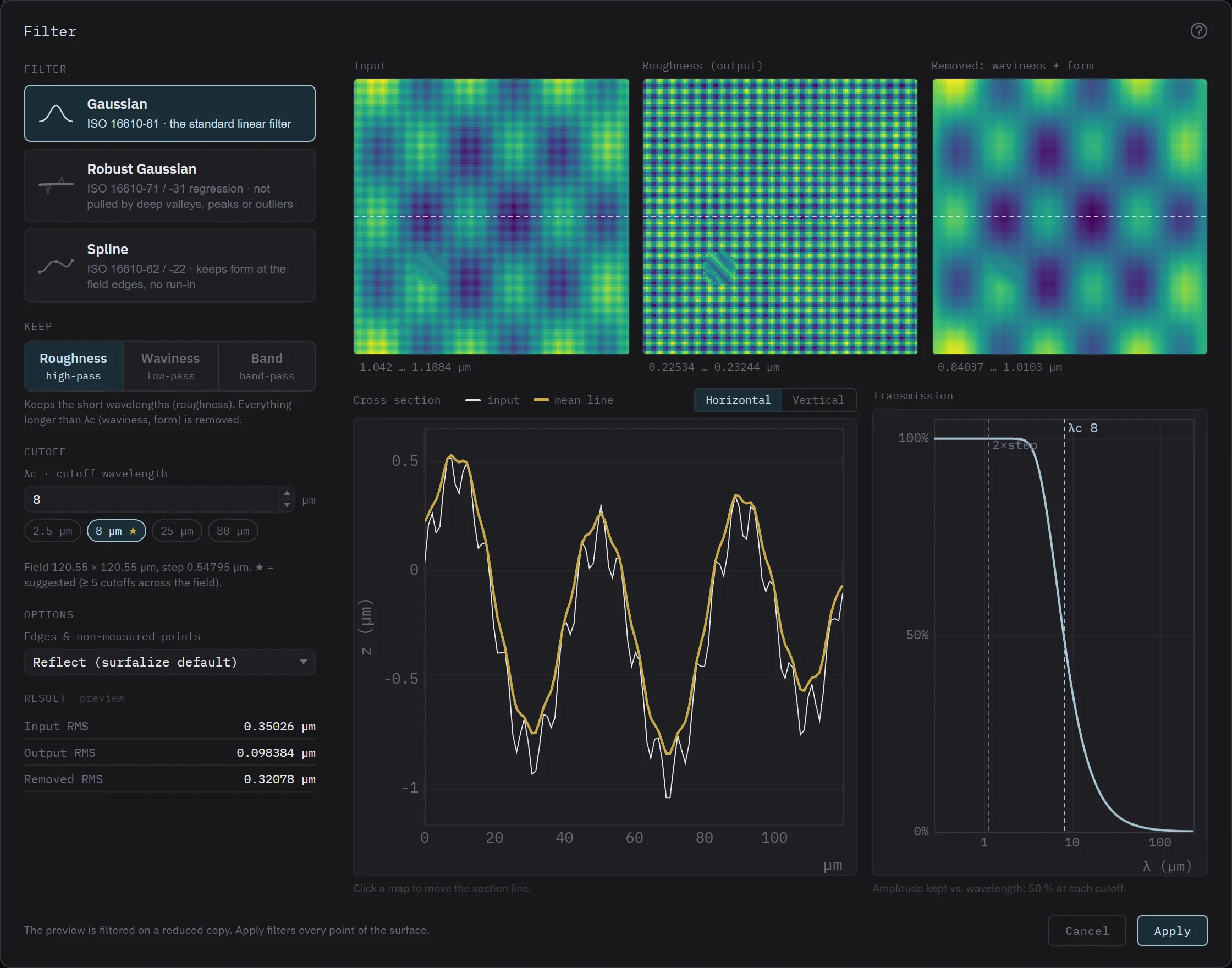The height and width of the screenshot is (968, 1232).
Task: Click the Output RMS value 0.098384 µm
Action: point(276,752)
